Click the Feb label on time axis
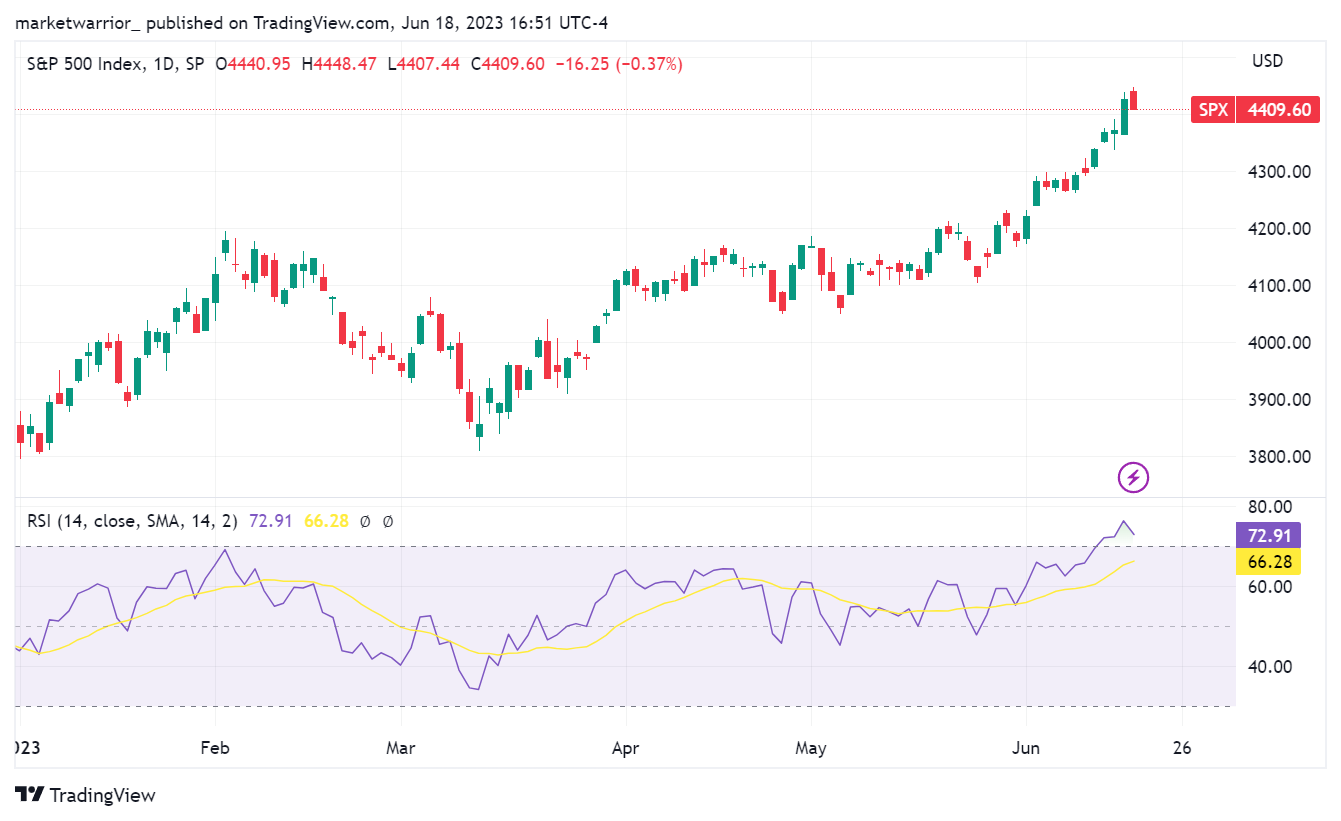The width and height of the screenshot is (1341, 821). (215, 748)
